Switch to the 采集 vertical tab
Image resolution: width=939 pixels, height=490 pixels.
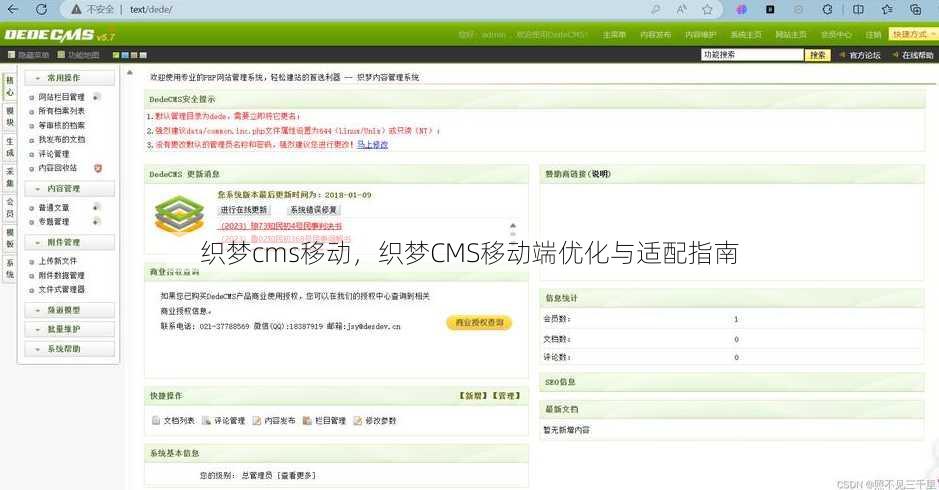tap(10, 177)
